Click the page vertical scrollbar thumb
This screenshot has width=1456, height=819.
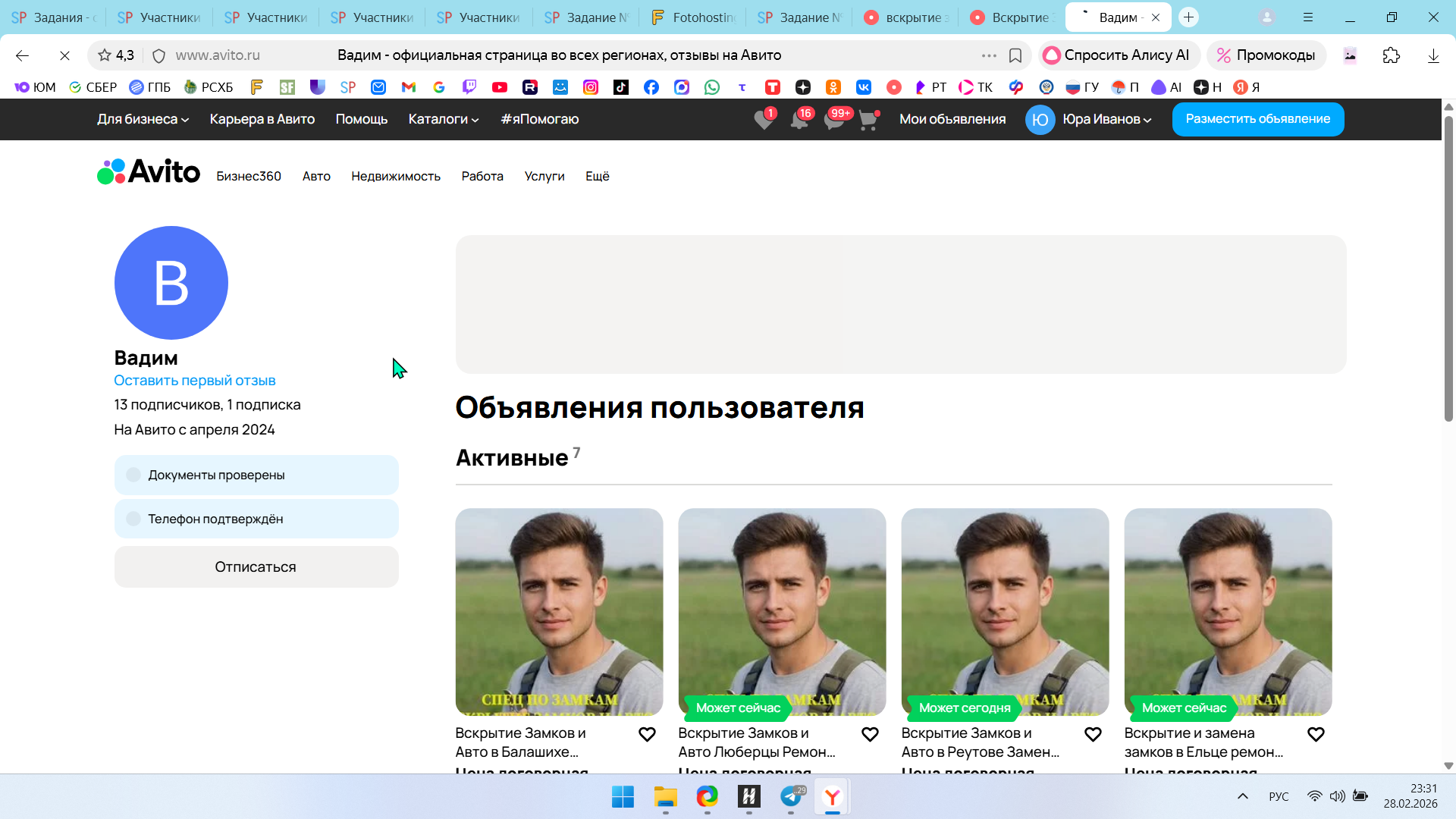[x=1448, y=268]
